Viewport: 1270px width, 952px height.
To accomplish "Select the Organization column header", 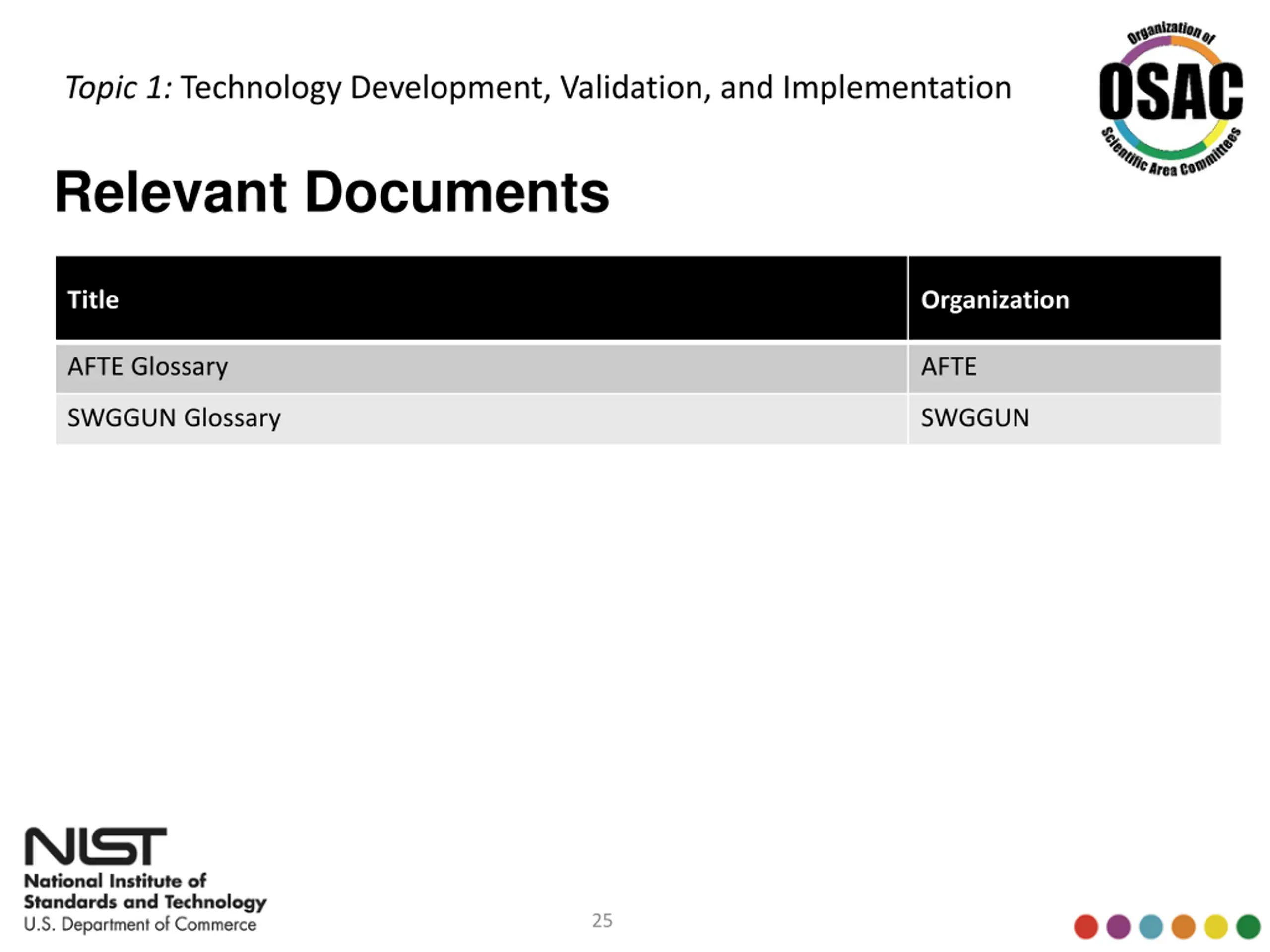I will (x=1065, y=298).
